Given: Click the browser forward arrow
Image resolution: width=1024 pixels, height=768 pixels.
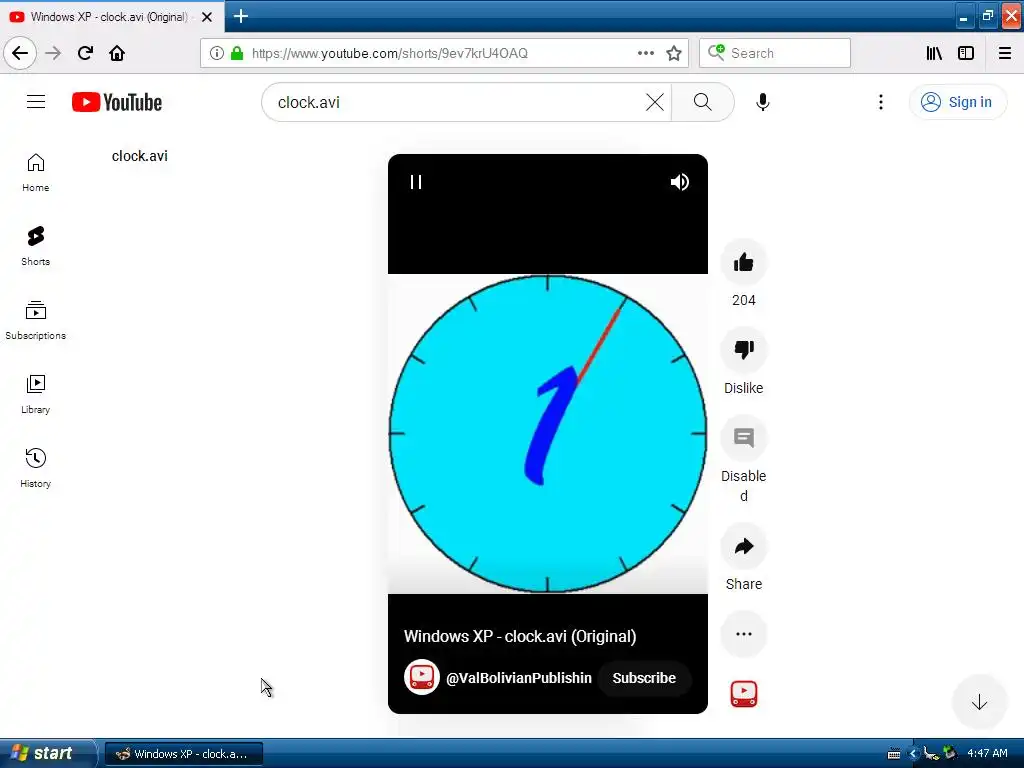Looking at the screenshot, I should pyautogui.click(x=53, y=53).
